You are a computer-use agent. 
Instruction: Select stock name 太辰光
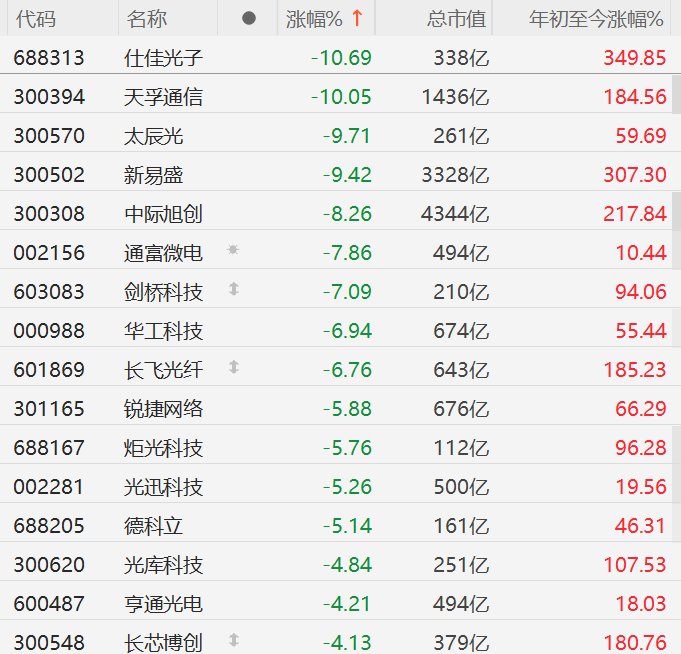153,136
